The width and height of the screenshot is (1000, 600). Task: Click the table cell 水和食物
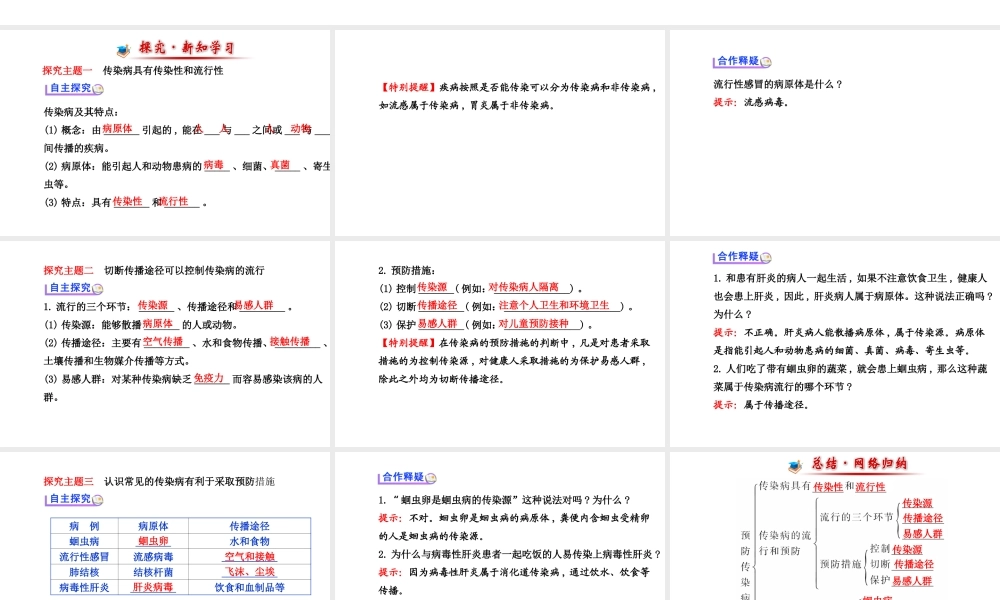click(x=249, y=541)
